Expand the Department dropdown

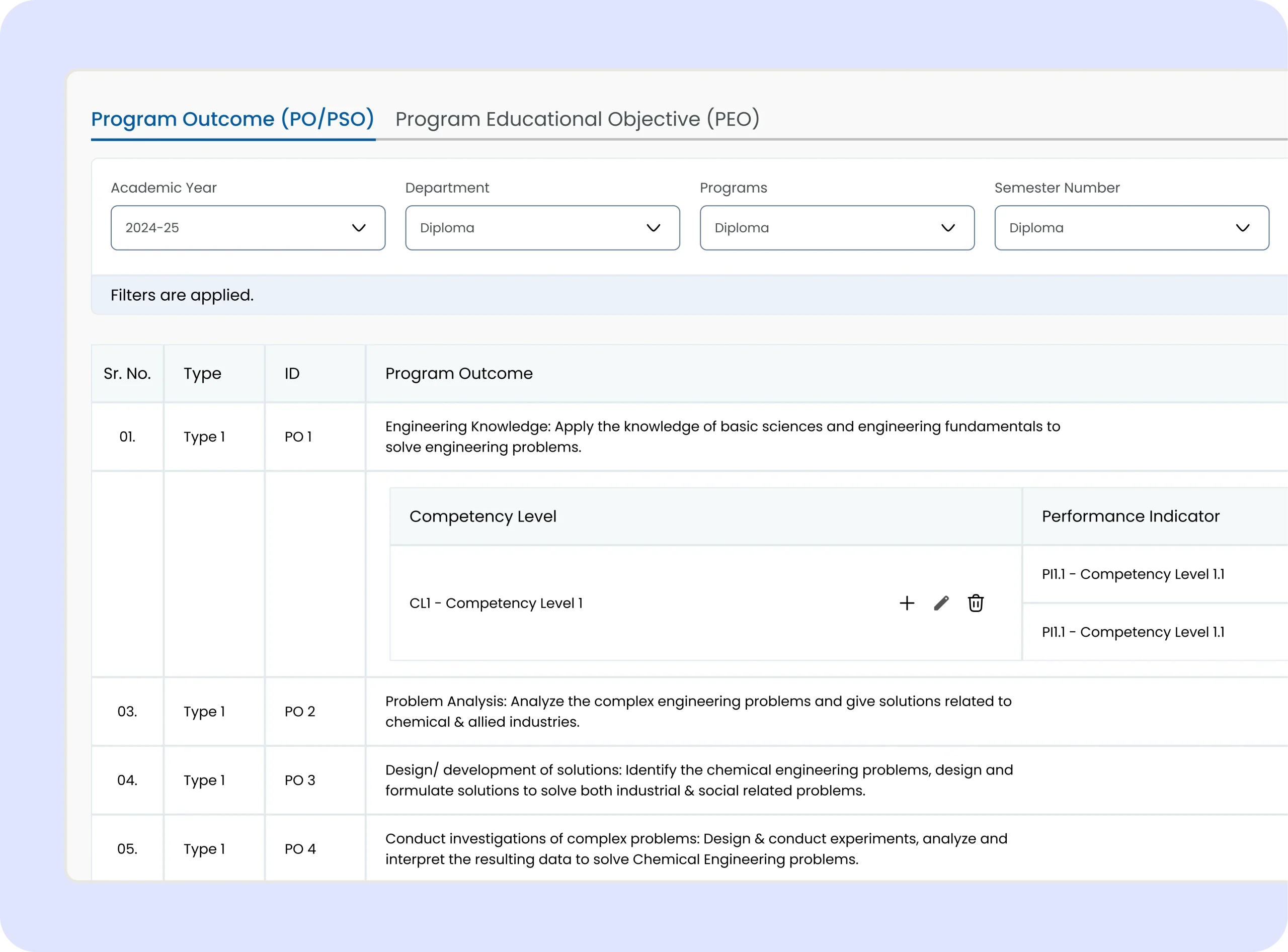[x=542, y=228]
